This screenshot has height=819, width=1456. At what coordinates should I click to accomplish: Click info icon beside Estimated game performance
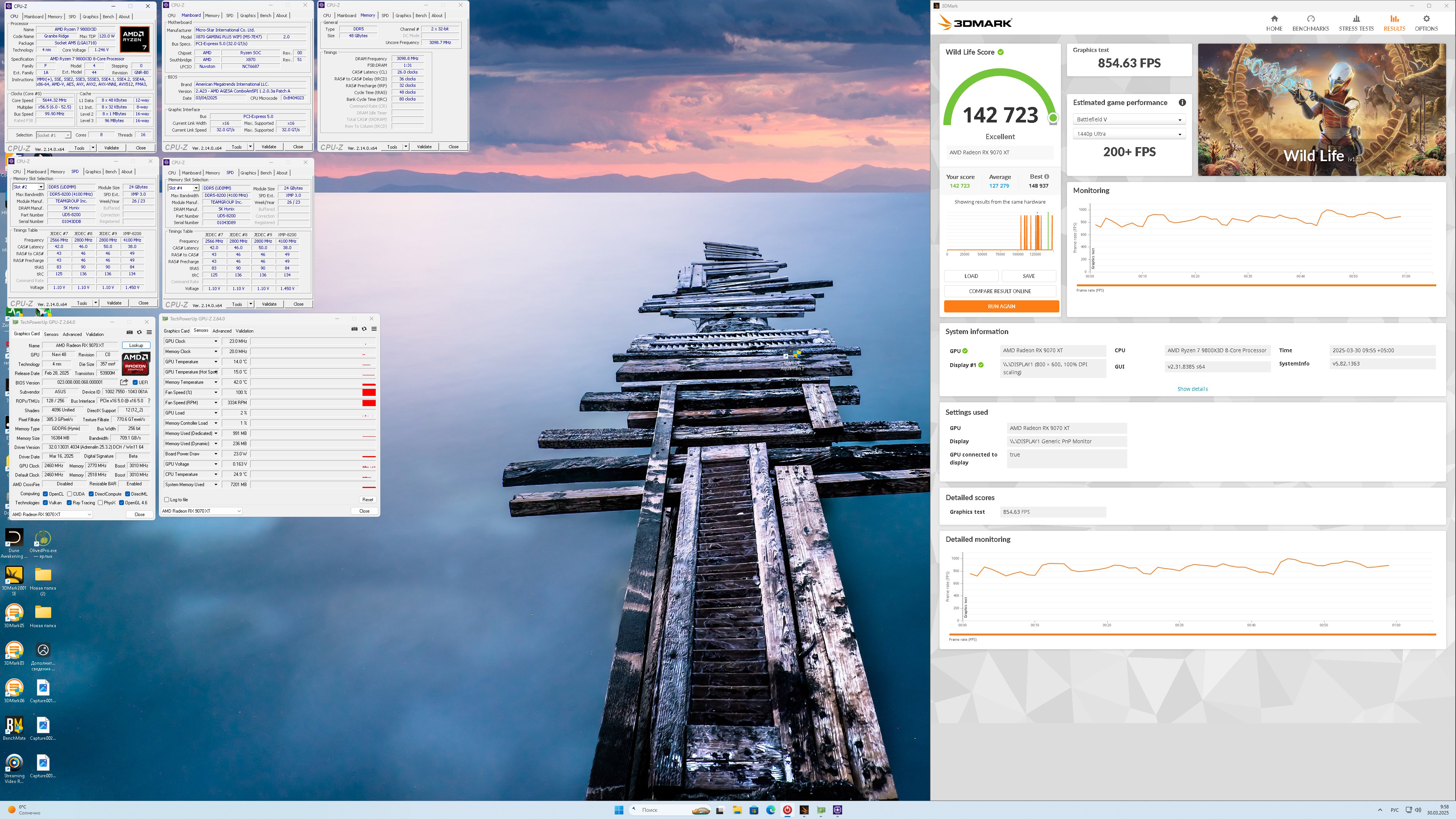coord(1182,102)
